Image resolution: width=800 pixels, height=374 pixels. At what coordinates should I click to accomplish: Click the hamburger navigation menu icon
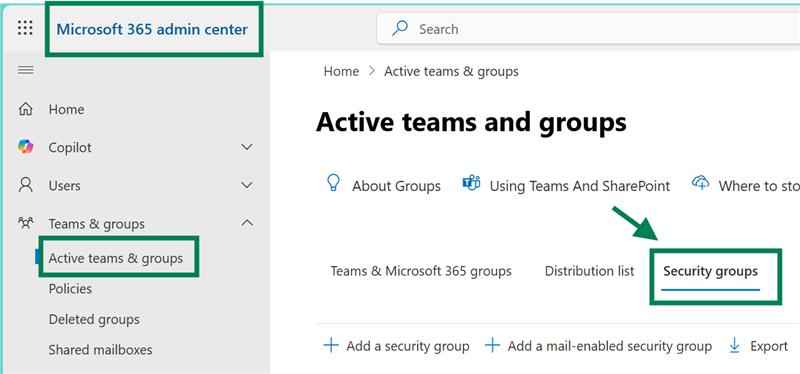click(x=26, y=70)
